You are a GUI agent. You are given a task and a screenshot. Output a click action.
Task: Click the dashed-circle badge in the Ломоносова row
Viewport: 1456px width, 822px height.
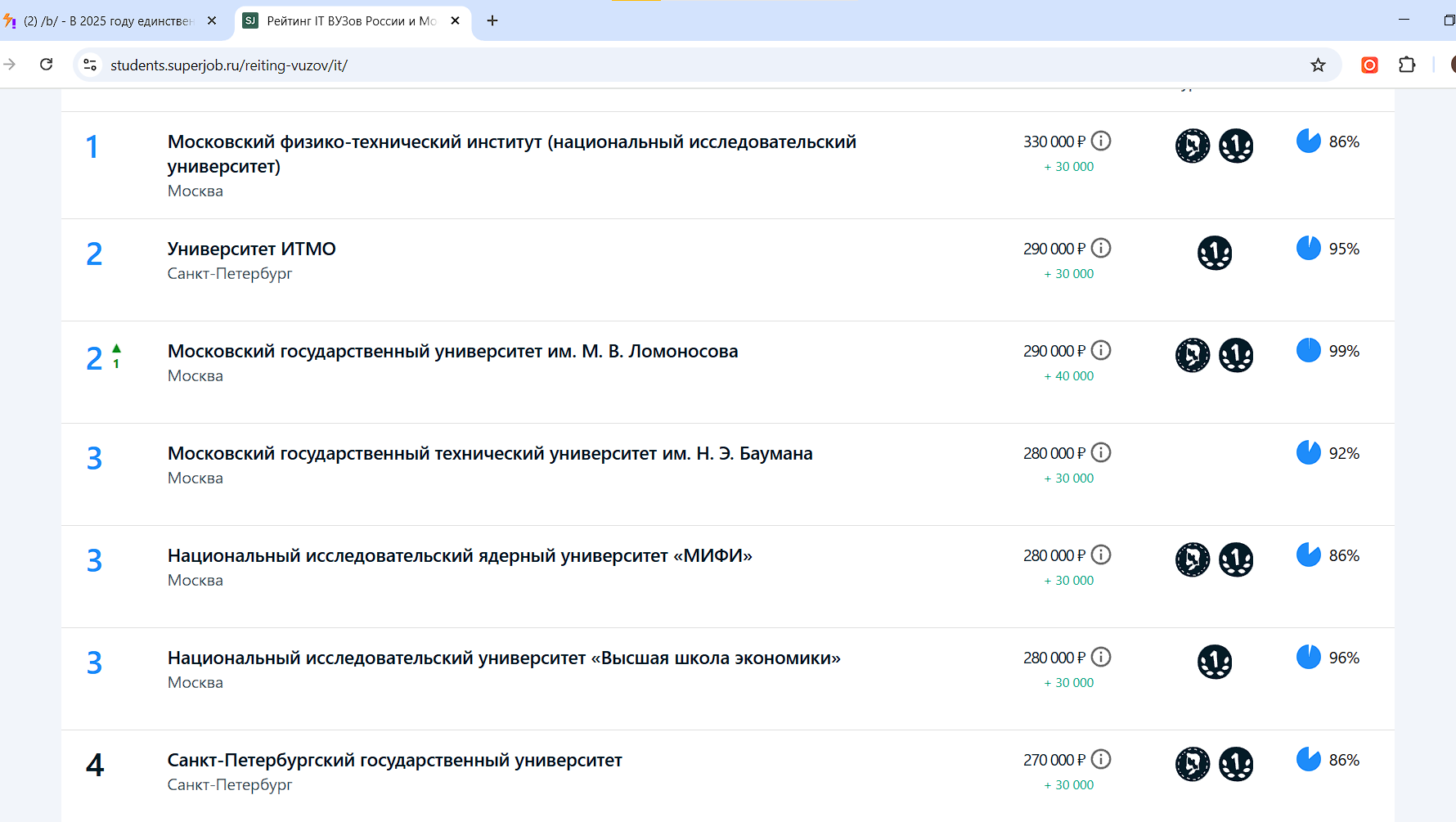[1193, 355]
